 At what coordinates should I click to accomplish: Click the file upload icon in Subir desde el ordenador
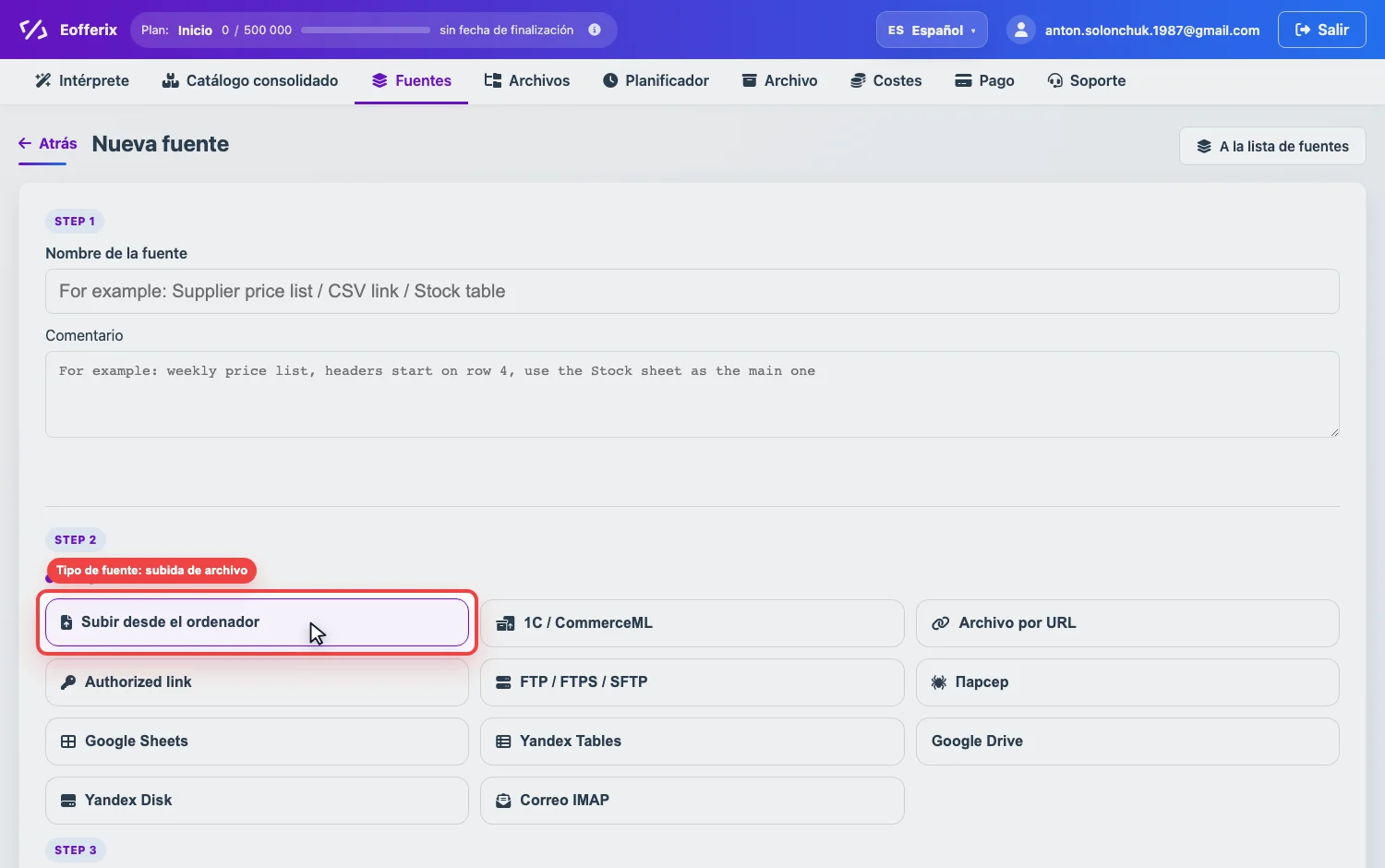66,622
